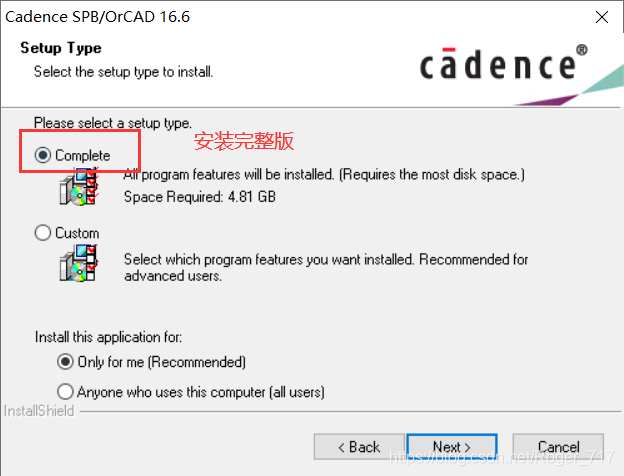This screenshot has height=476, width=624.
Task: Click the Space Required 4.81 GB text
Action: click(200, 197)
